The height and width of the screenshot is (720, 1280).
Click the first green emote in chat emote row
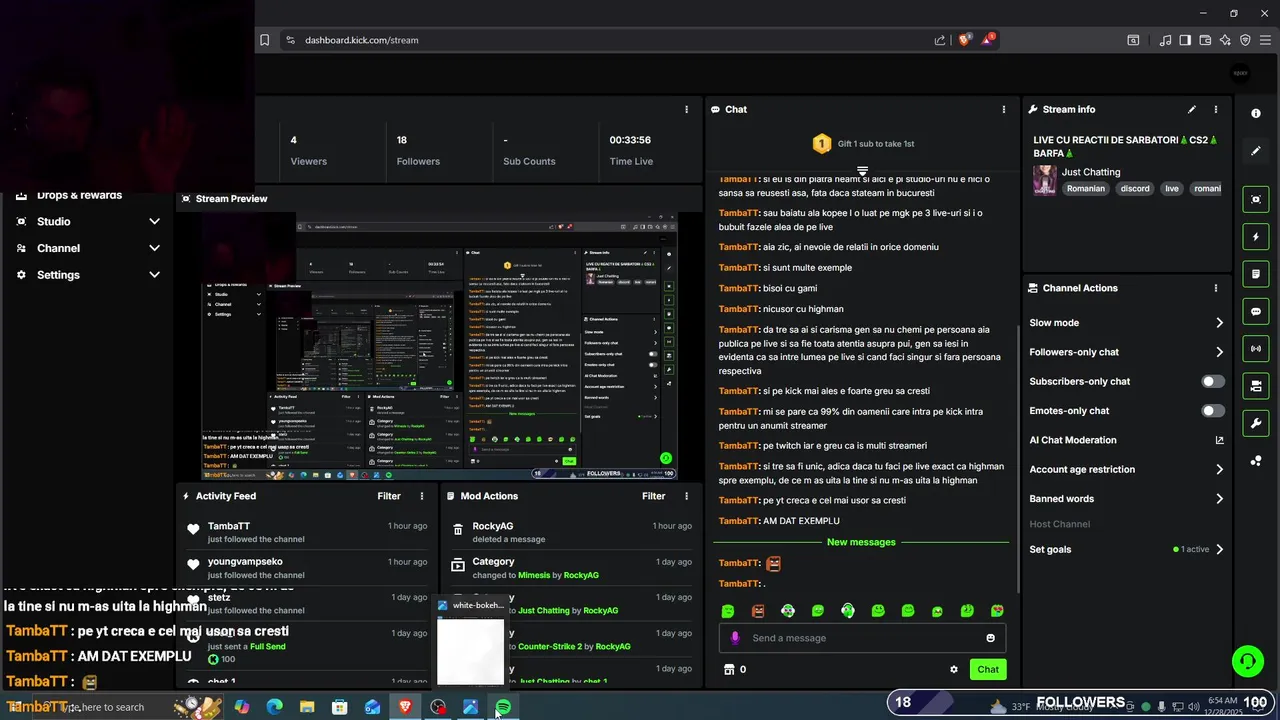click(x=728, y=611)
